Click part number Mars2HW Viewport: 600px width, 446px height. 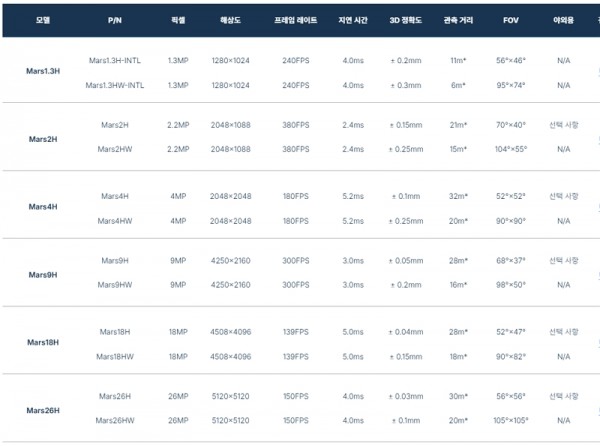tap(115, 149)
